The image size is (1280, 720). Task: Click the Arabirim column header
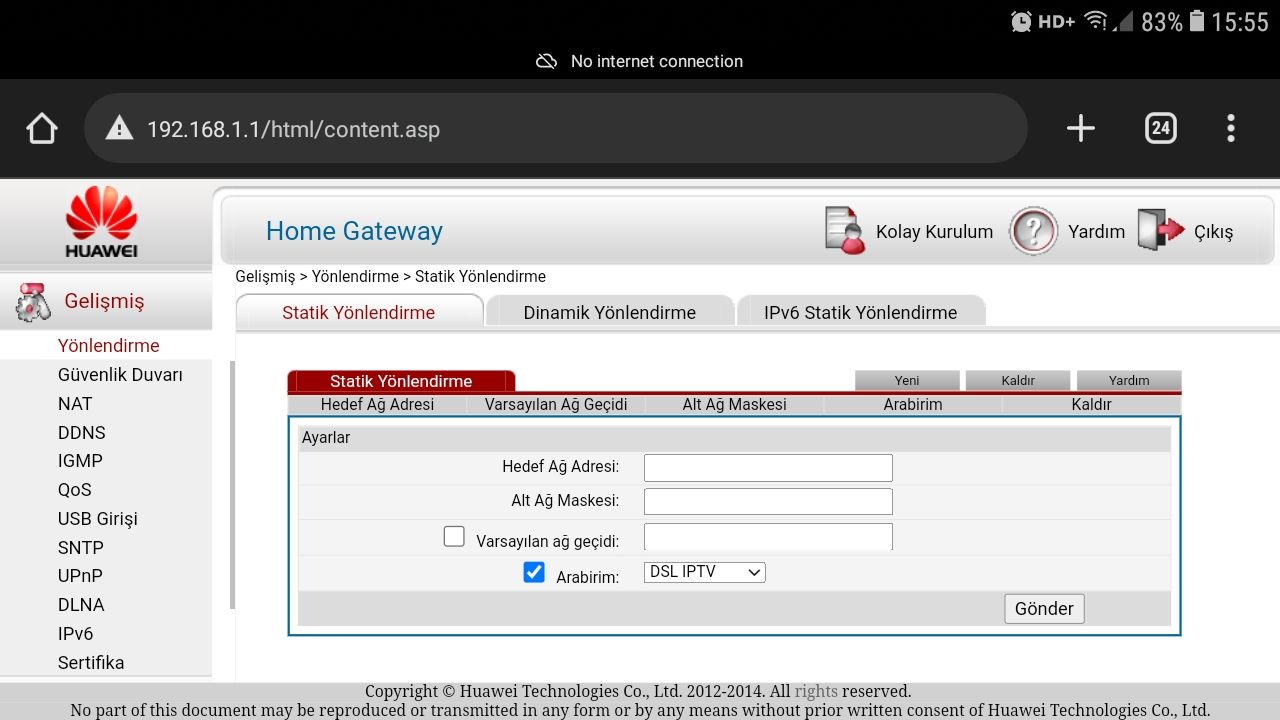913,404
